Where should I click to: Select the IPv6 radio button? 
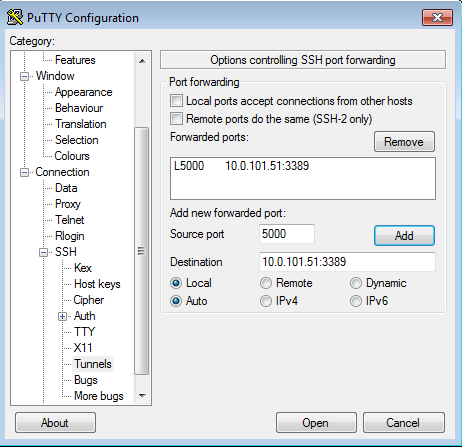pyautogui.click(x=356, y=301)
